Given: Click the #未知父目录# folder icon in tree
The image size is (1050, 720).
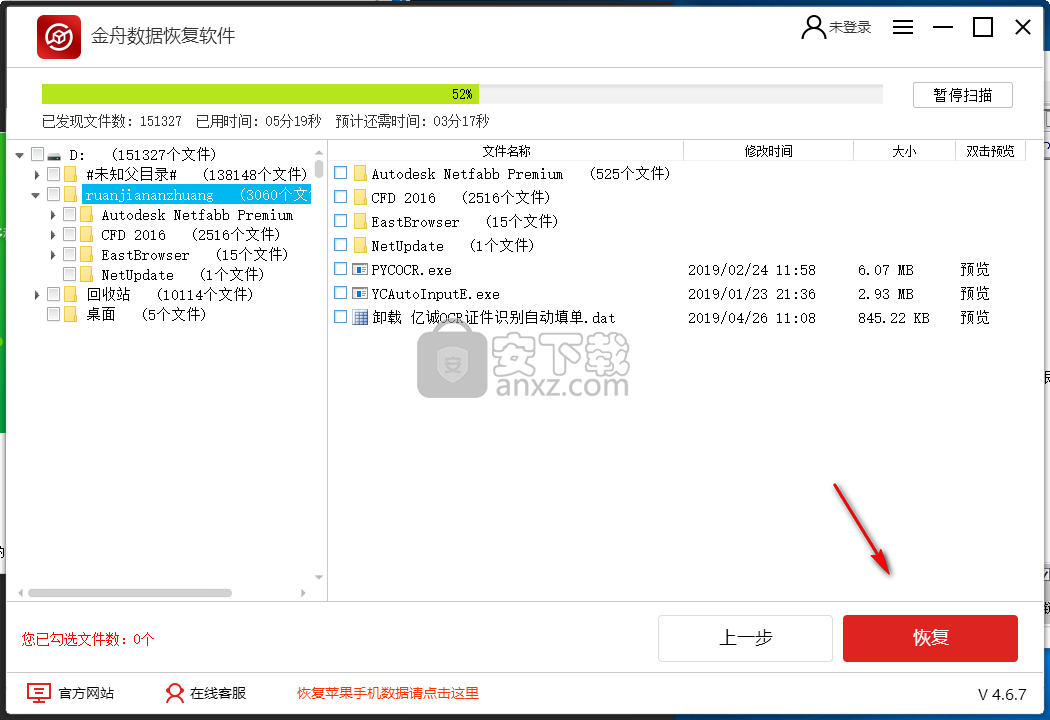Looking at the screenshot, I should pyautogui.click(x=71, y=175).
